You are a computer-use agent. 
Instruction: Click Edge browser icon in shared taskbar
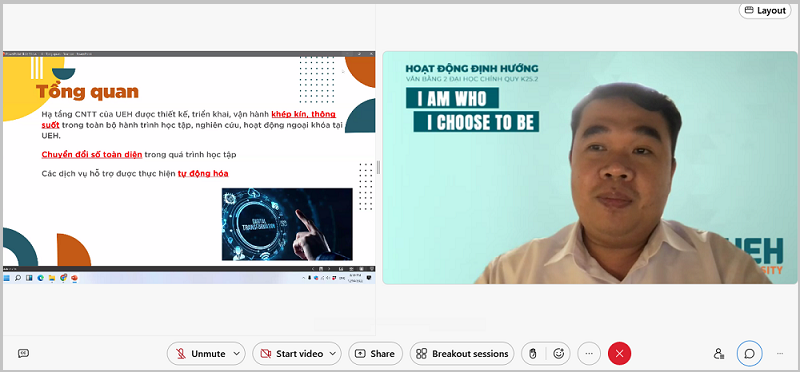[40, 278]
